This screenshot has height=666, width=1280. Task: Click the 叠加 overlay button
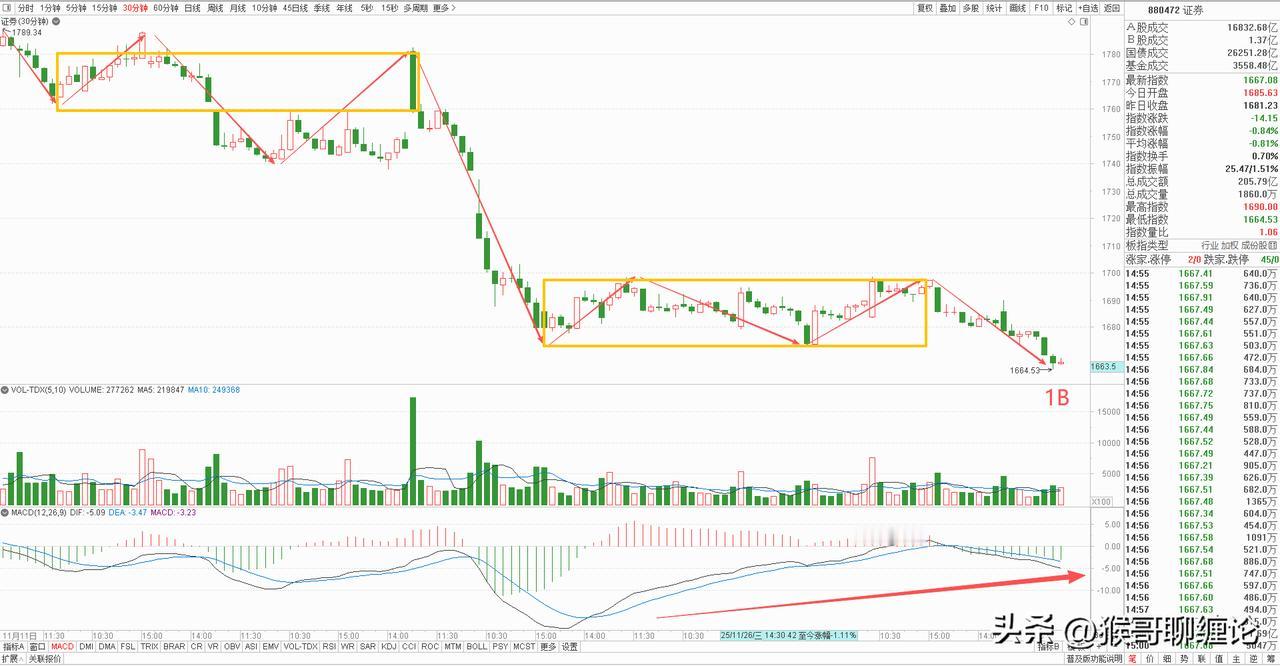948,8
